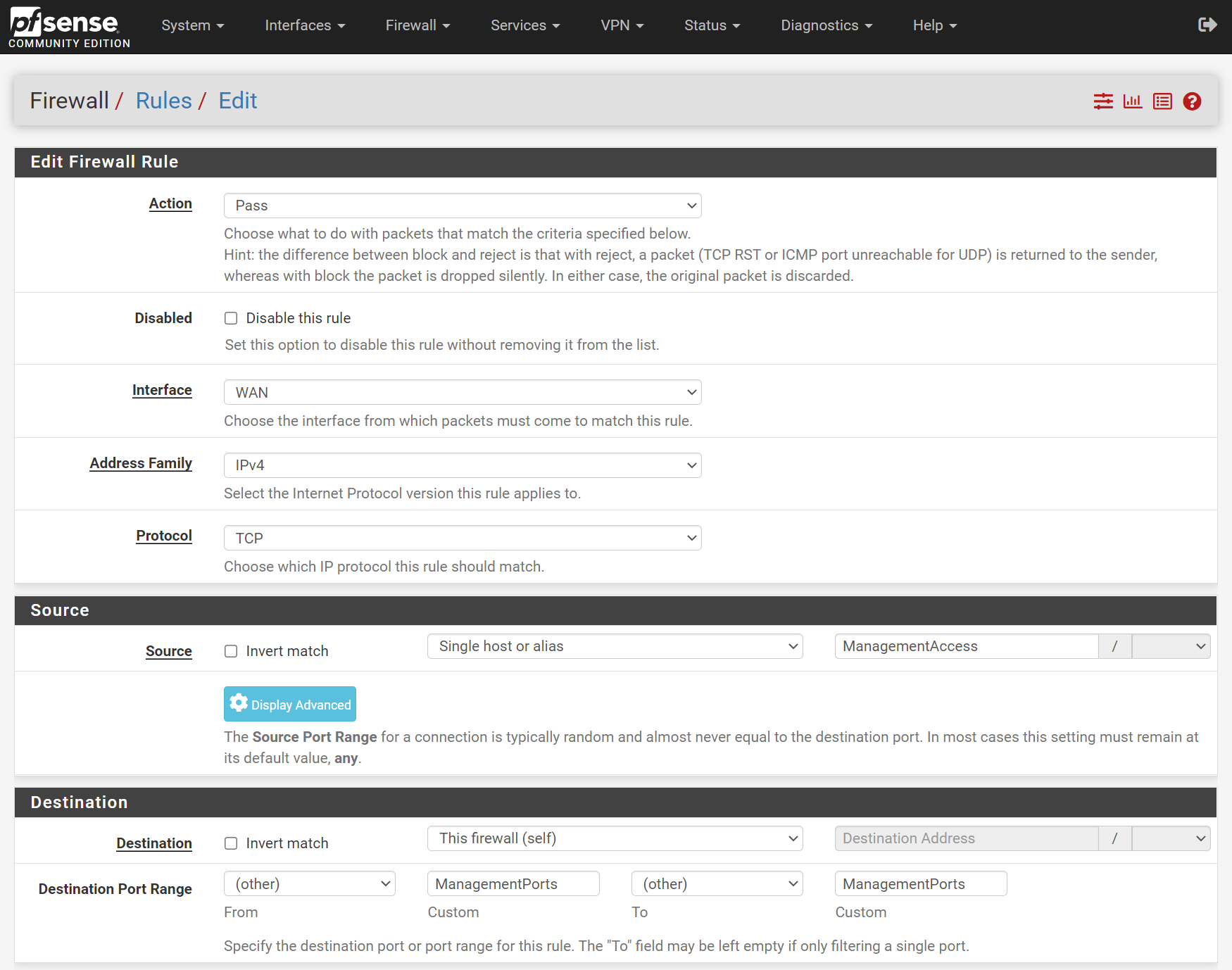Viewport: 1232px width, 970px height.
Task: Open the Action dropdown showing Pass
Action: [x=463, y=206]
